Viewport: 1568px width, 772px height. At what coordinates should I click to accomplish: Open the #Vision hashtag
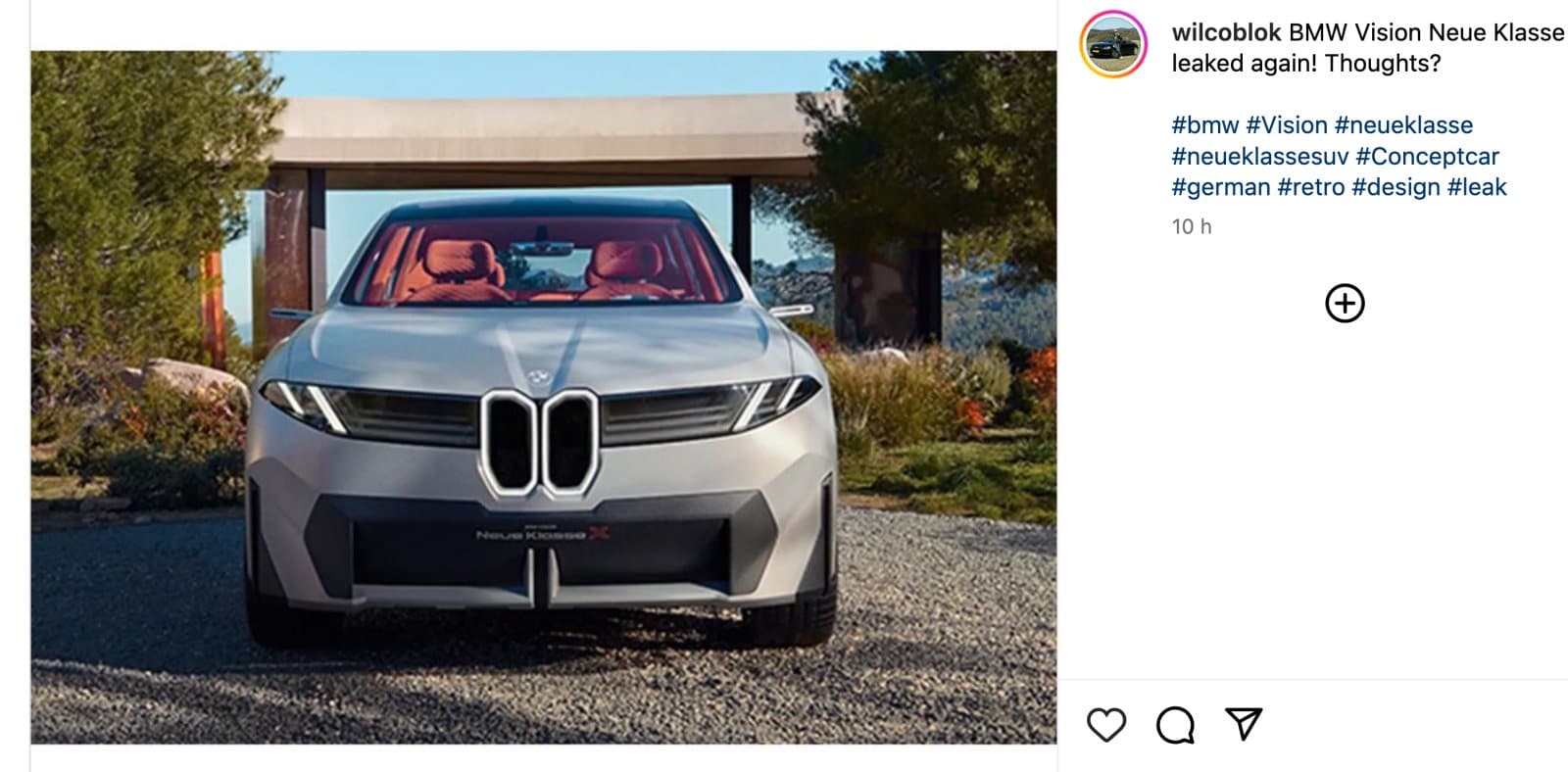pyautogui.click(x=1287, y=125)
